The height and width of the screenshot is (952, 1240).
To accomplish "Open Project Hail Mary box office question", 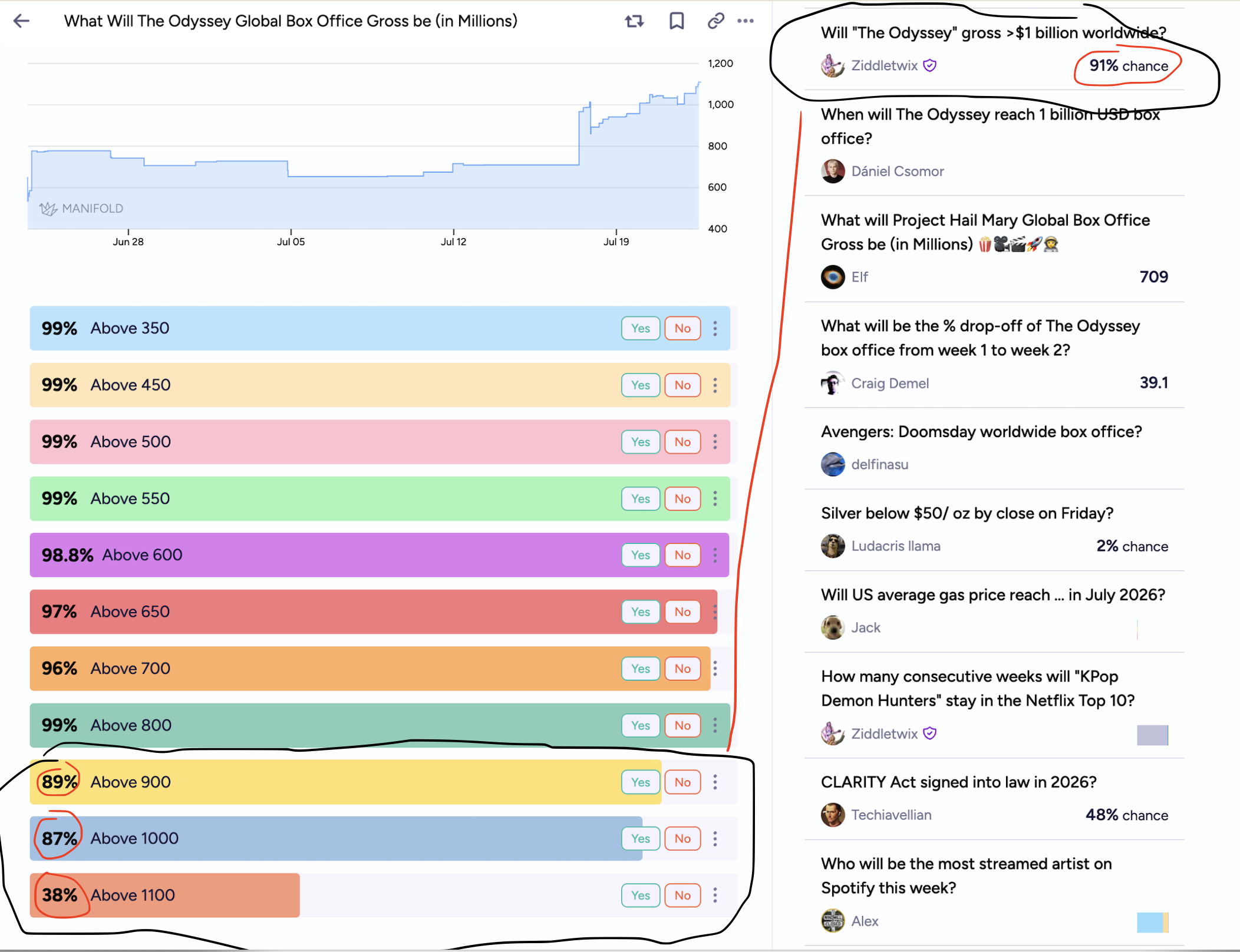I will point(985,232).
